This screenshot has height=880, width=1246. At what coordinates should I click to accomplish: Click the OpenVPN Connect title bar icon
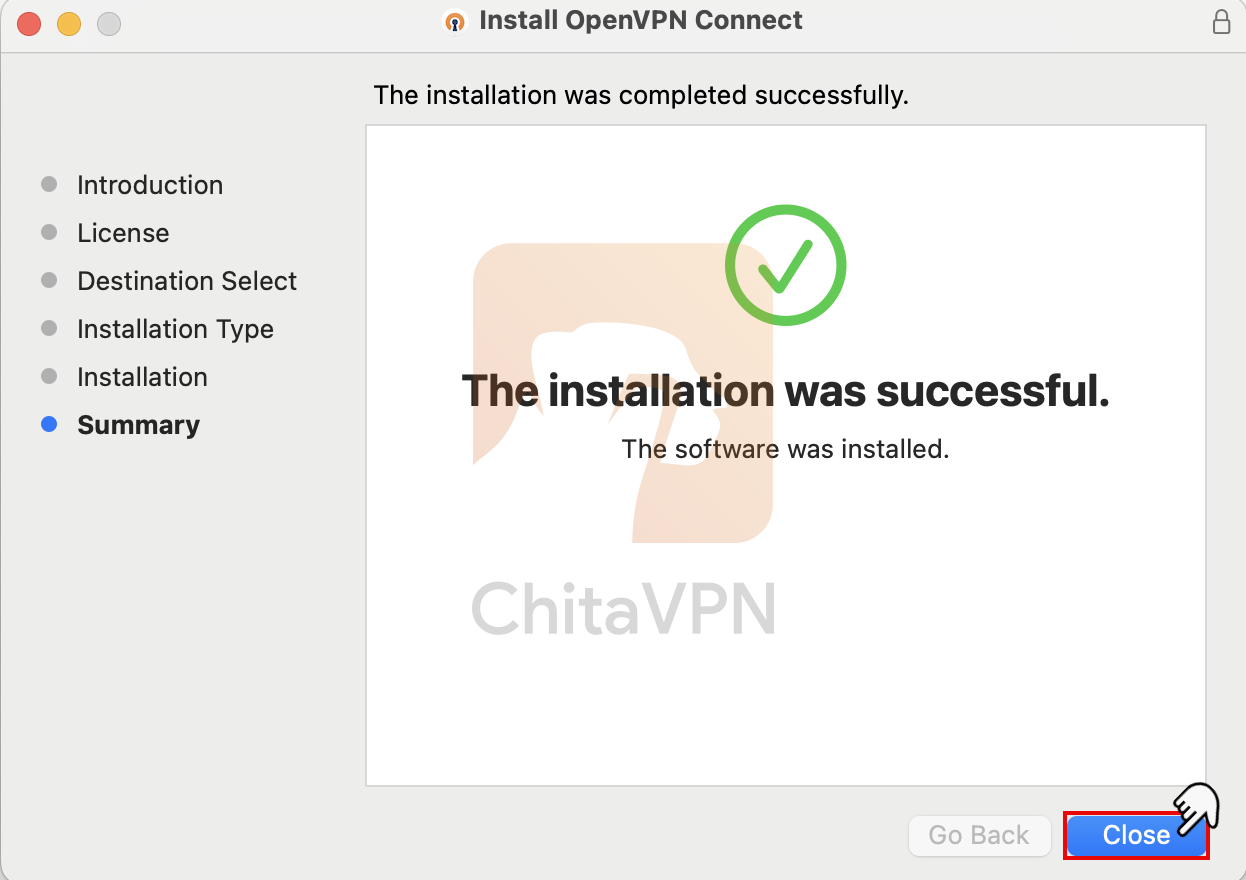coord(456,21)
